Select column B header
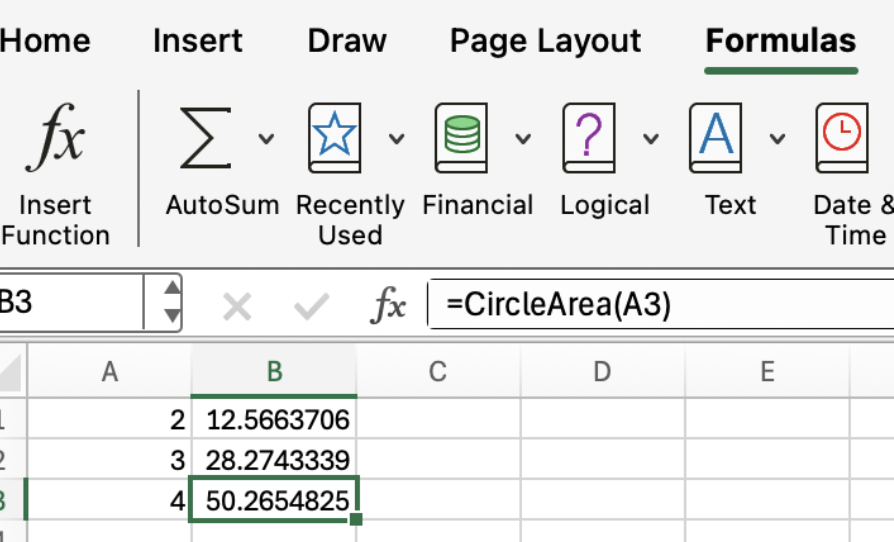This screenshot has height=542, width=894. click(274, 372)
